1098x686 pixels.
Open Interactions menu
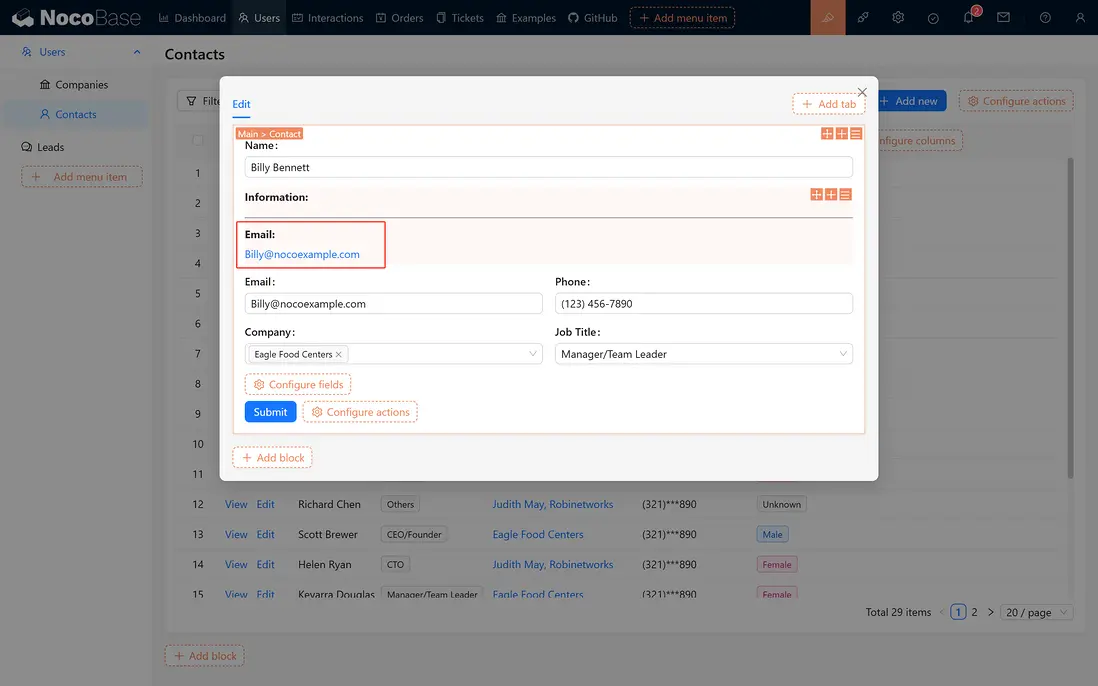(327, 18)
